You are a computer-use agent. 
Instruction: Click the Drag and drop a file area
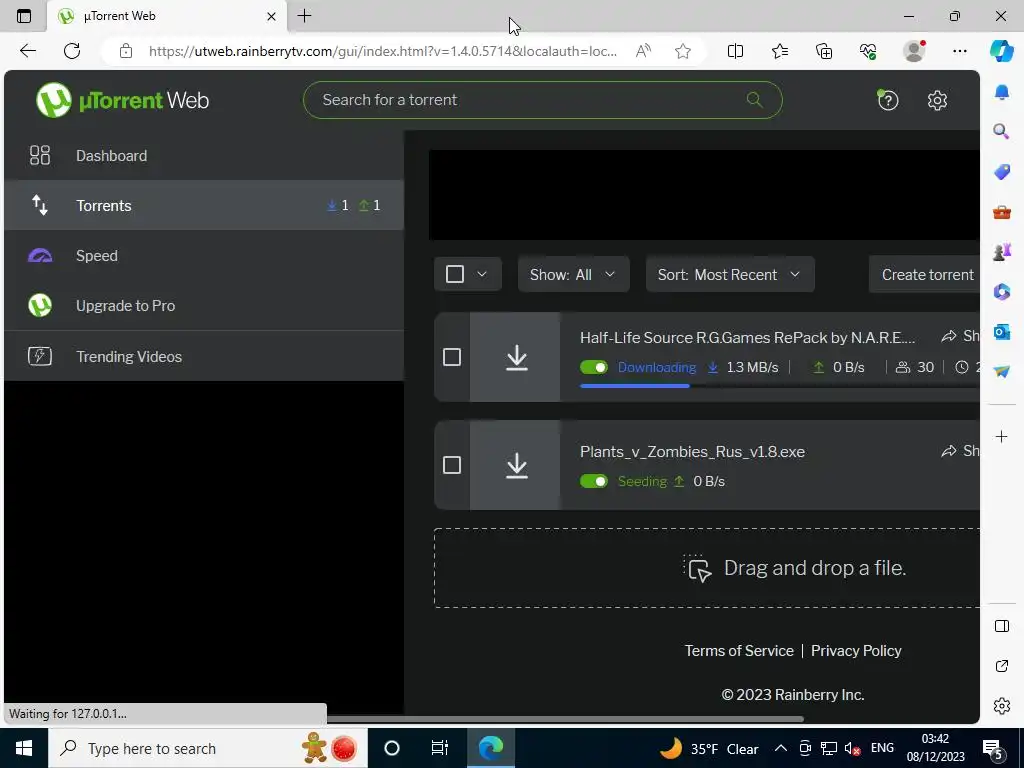click(707, 568)
